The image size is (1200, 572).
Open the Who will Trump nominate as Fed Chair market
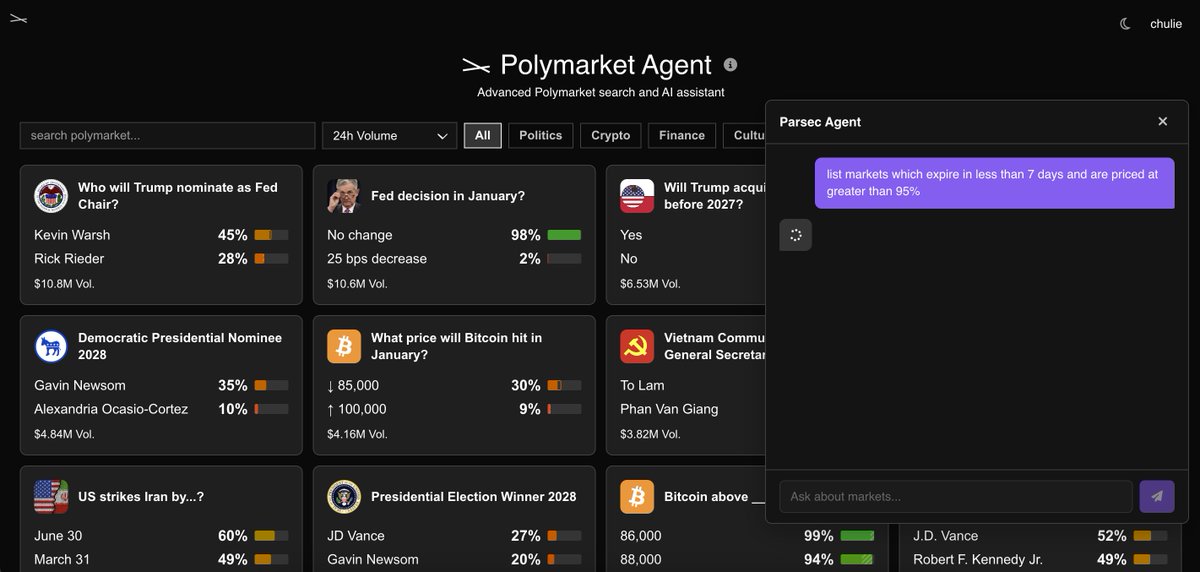point(178,196)
